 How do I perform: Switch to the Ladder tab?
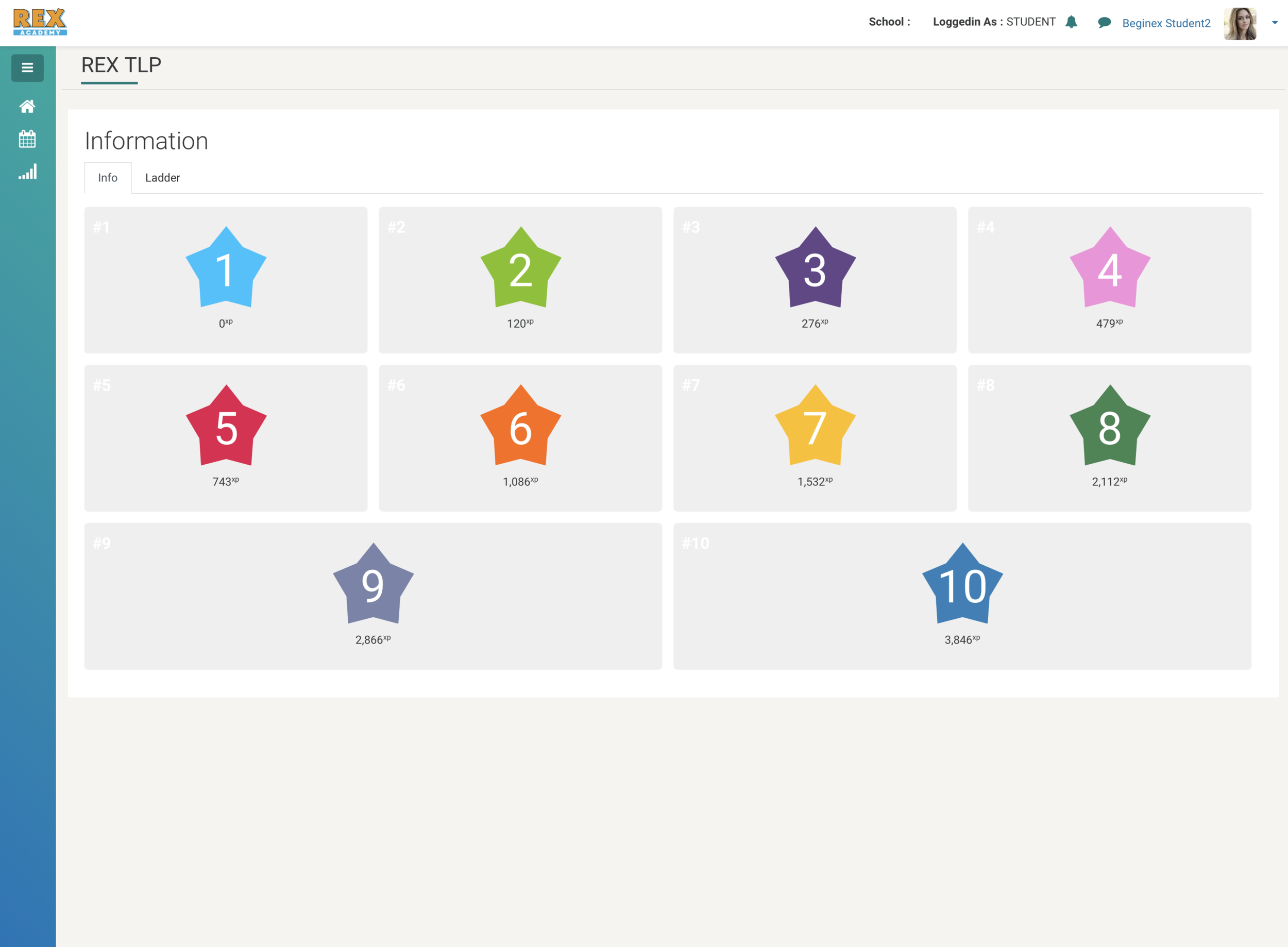(x=162, y=178)
